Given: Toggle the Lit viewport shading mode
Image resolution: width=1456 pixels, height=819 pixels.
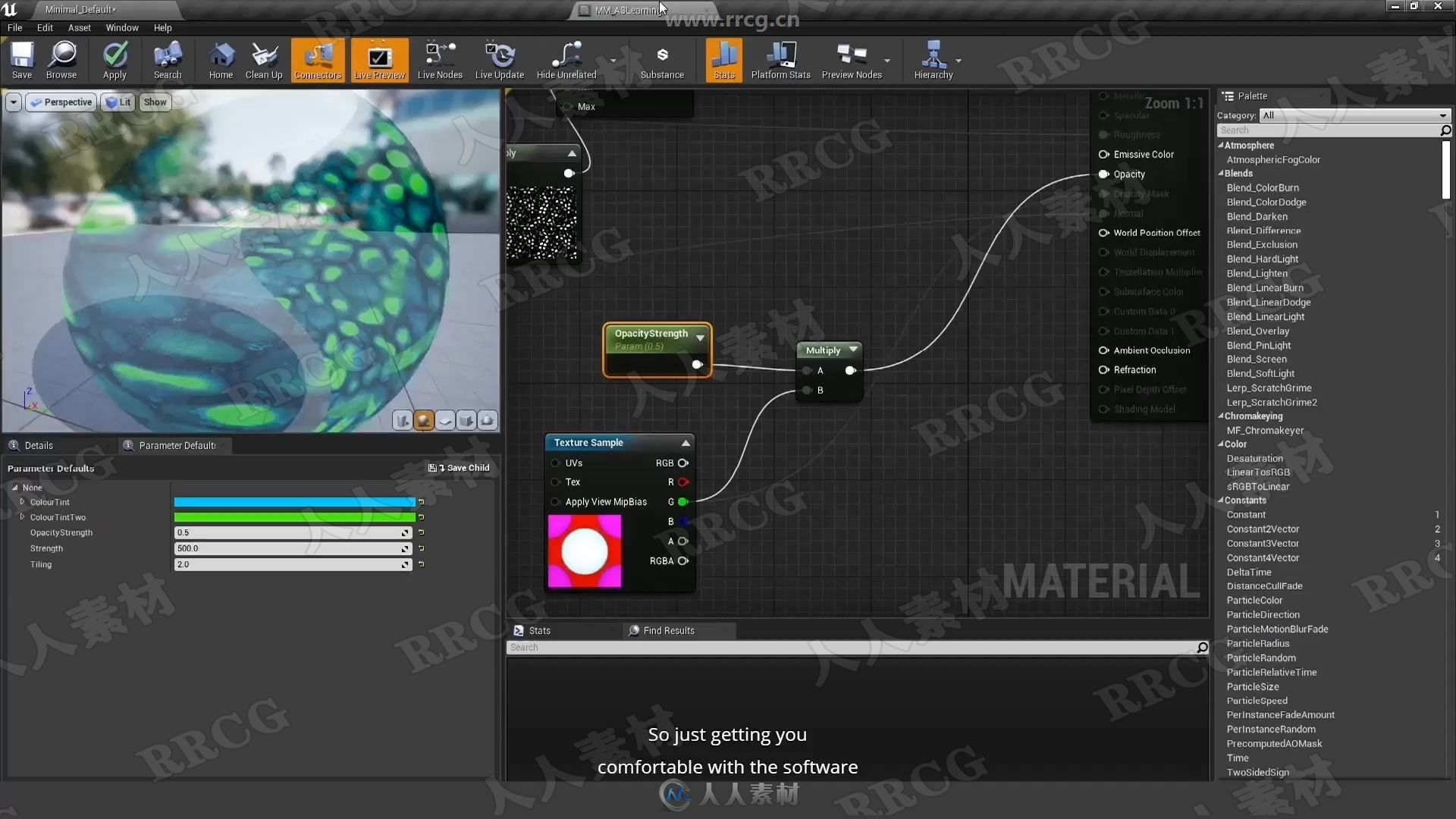Looking at the screenshot, I should 118,102.
